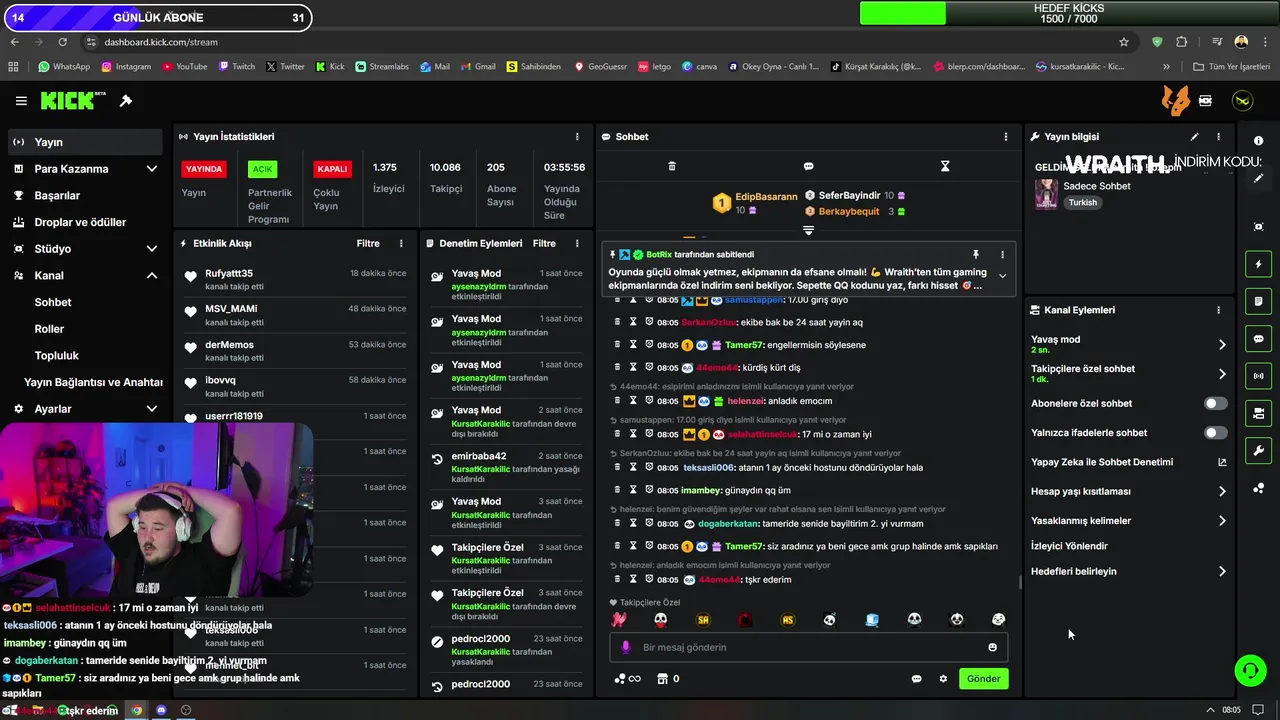Viewport: 1280px width, 720px height.
Task: Open the WhatsApp bookmark
Action: pyautogui.click(x=64, y=67)
